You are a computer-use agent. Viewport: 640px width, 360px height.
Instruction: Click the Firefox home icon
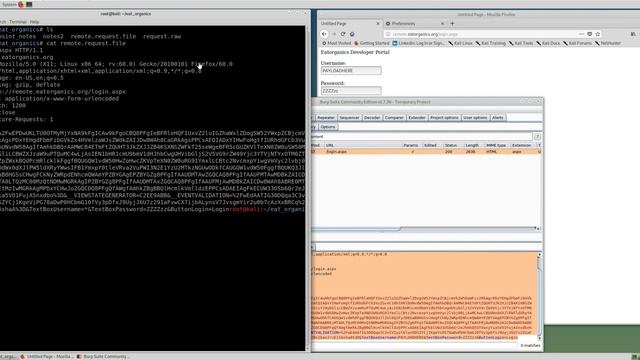[352, 34]
